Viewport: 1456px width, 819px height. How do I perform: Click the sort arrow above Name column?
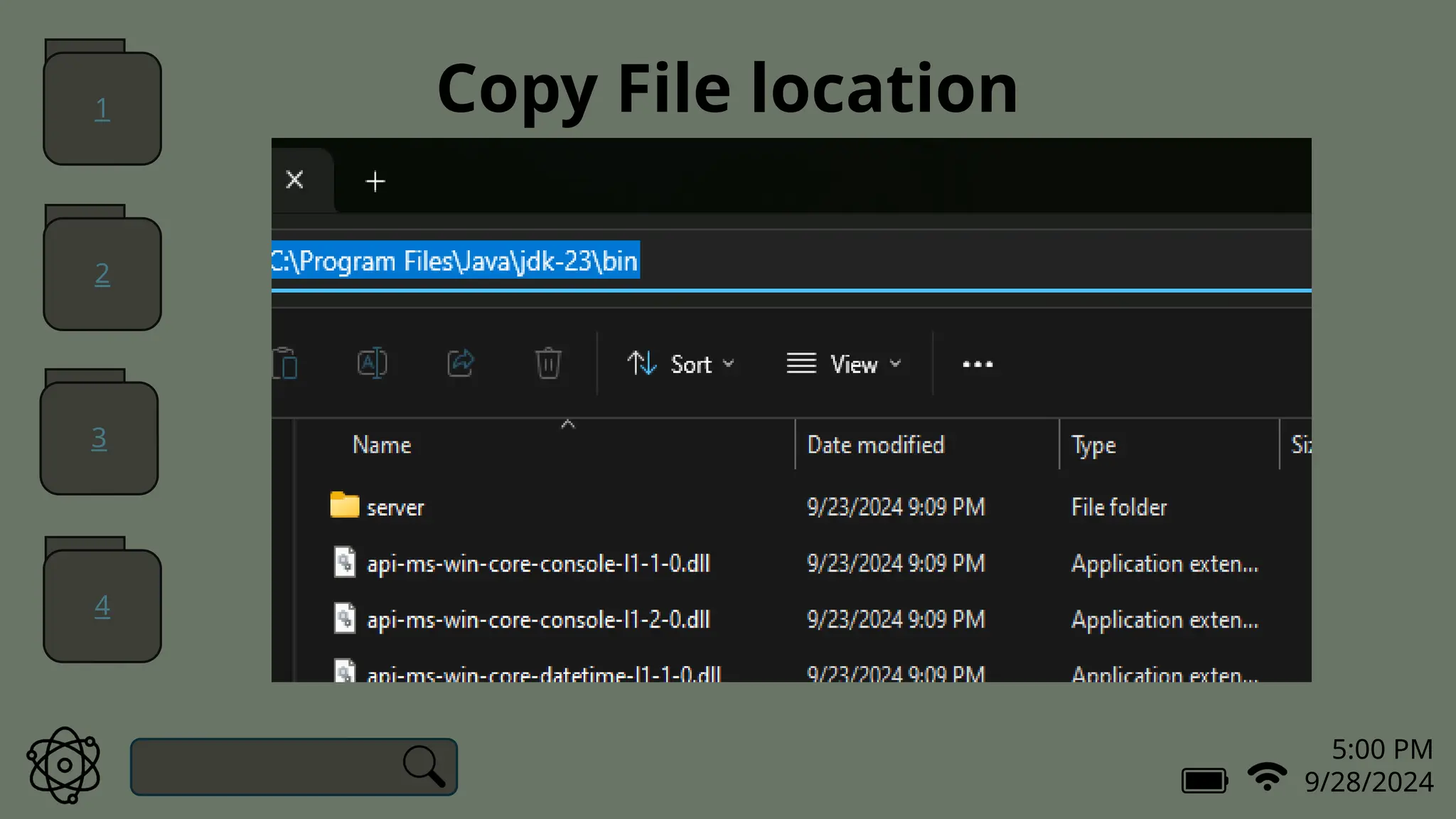click(x=567, y=424)
